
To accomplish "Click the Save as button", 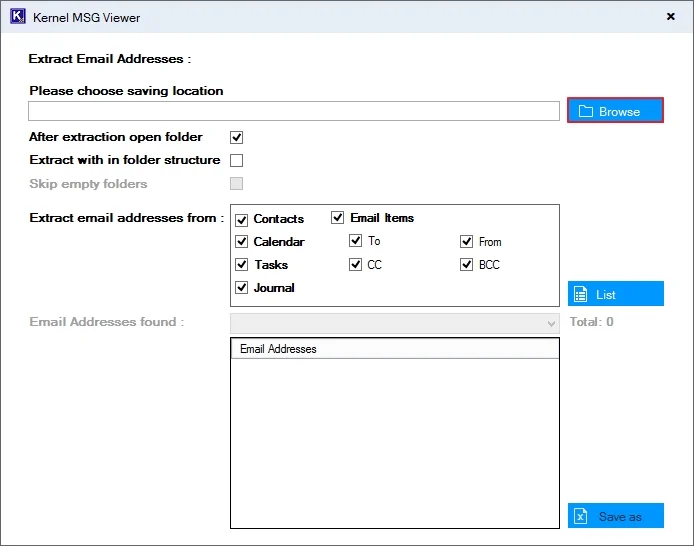I will (616, 516).
